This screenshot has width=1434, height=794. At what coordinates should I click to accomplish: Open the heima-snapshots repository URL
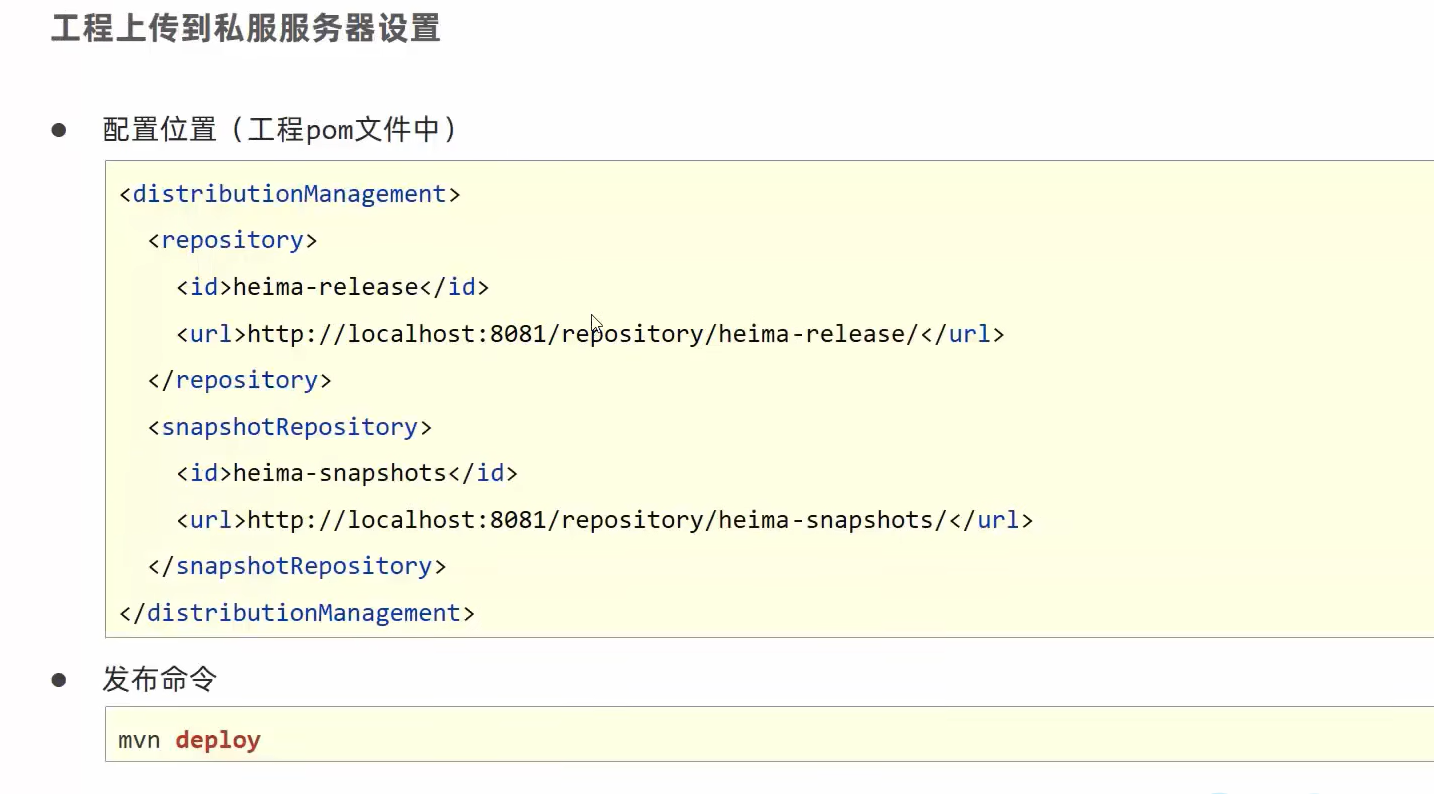tap(596, 520)
